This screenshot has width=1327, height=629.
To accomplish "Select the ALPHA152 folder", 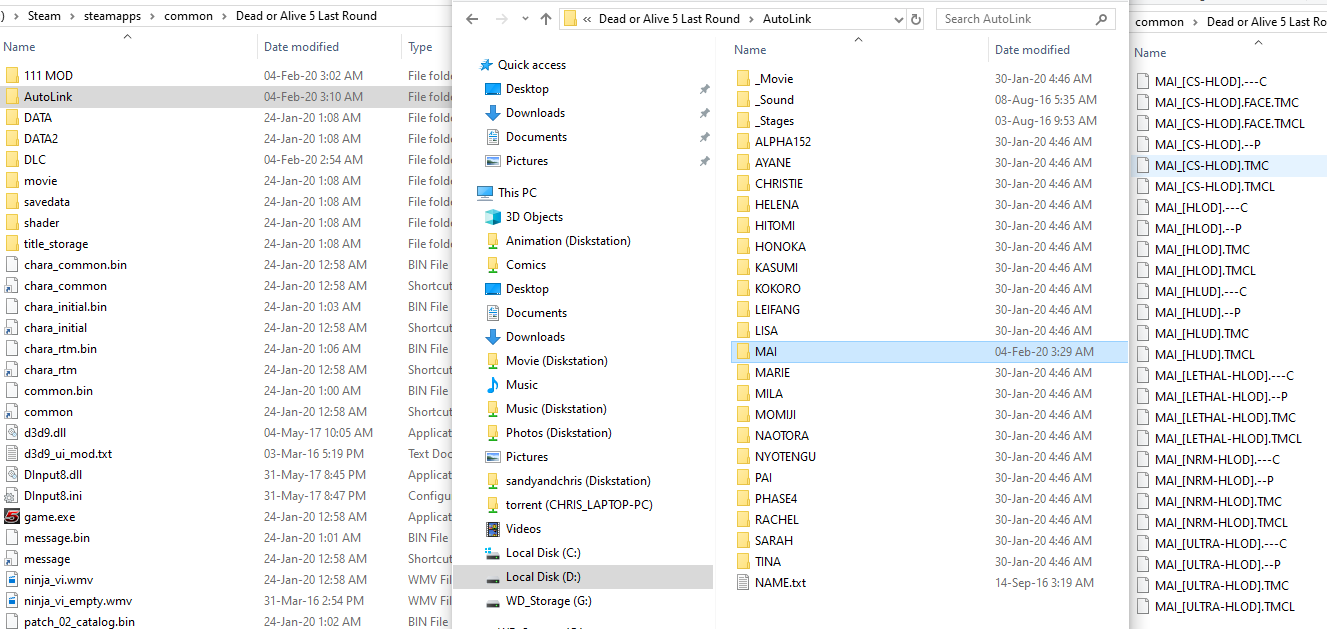I will 783,142.
